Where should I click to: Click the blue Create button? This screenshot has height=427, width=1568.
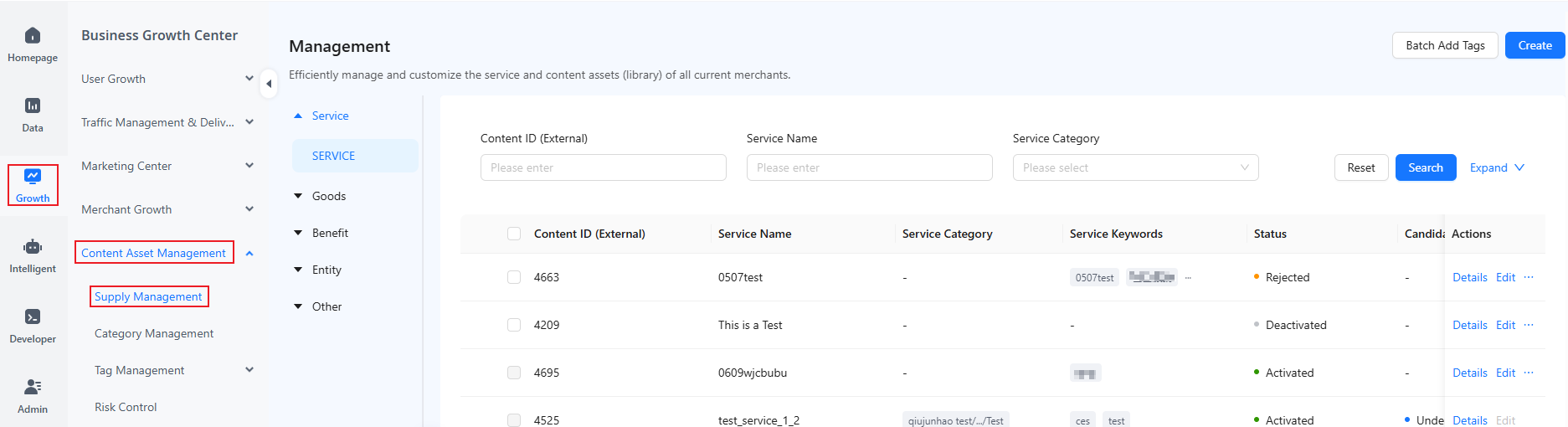coord(1535,45)
